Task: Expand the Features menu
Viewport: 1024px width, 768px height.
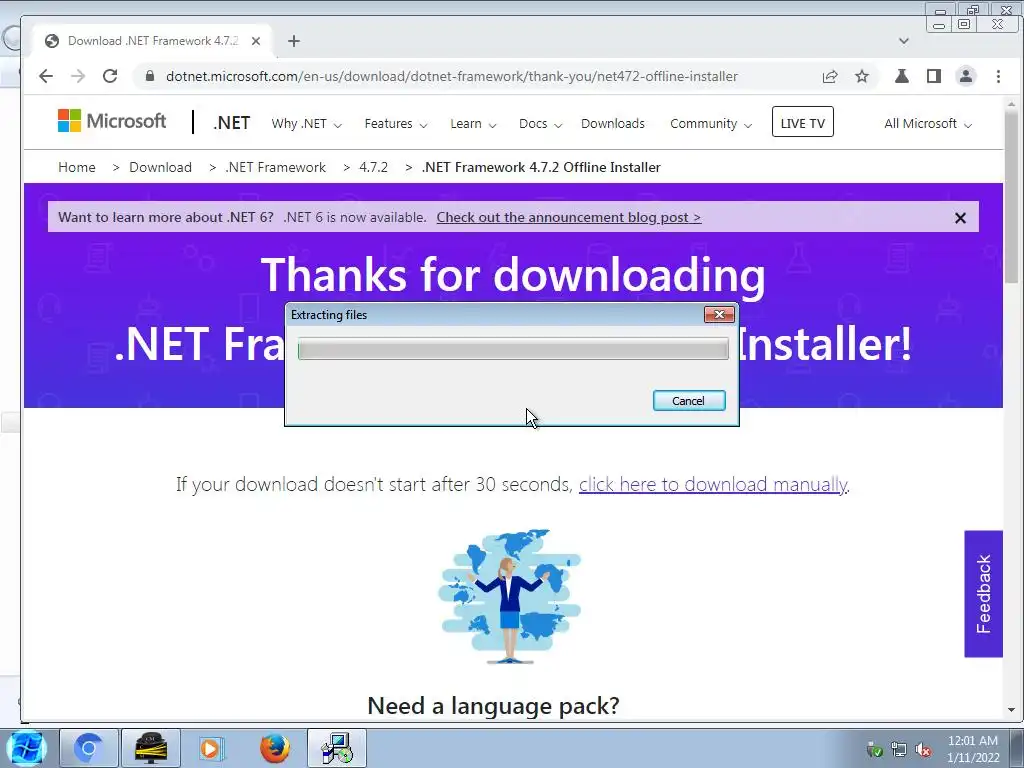Action: pyautogui.click(x=396, y=124)
